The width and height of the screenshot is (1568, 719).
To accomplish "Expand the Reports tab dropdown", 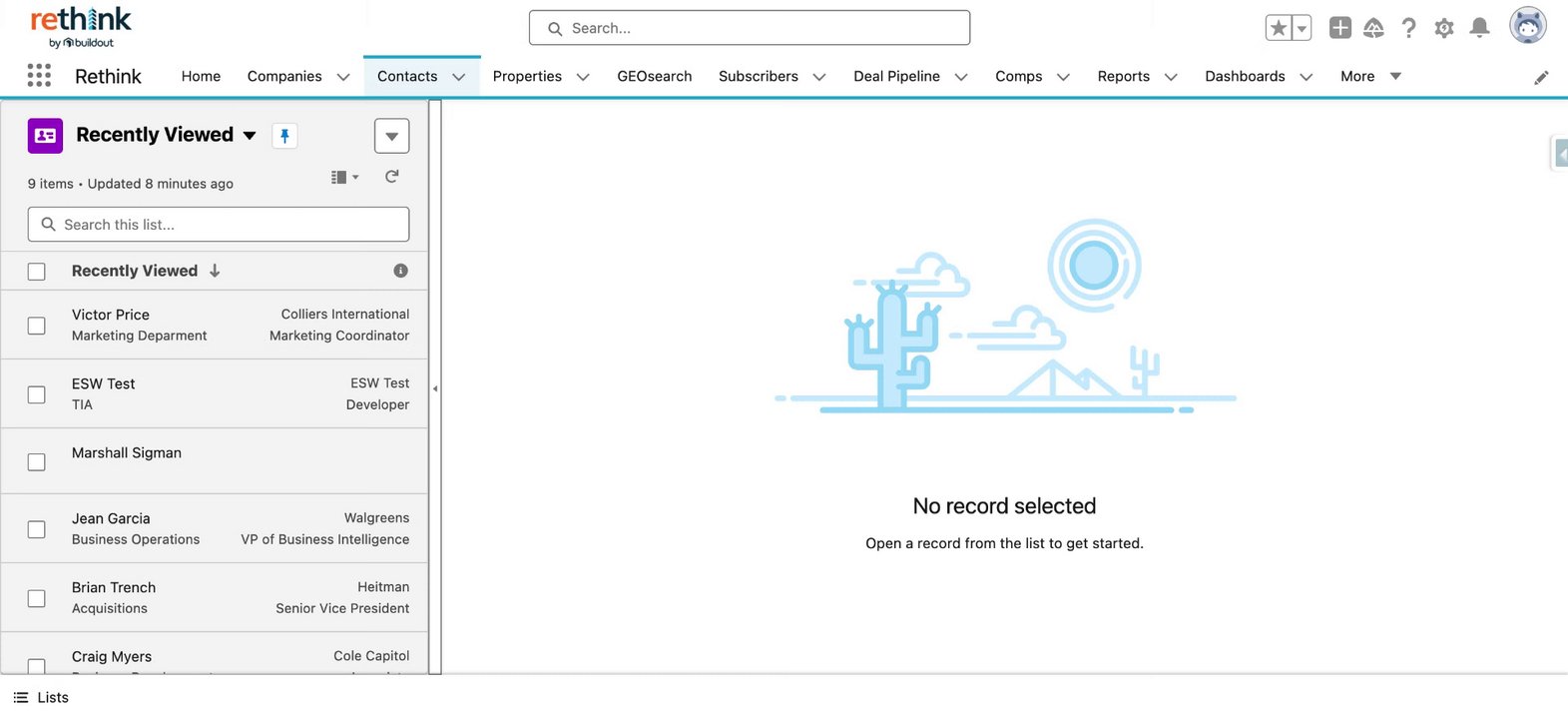I will pyautogui.click(x=1171, y=77).
